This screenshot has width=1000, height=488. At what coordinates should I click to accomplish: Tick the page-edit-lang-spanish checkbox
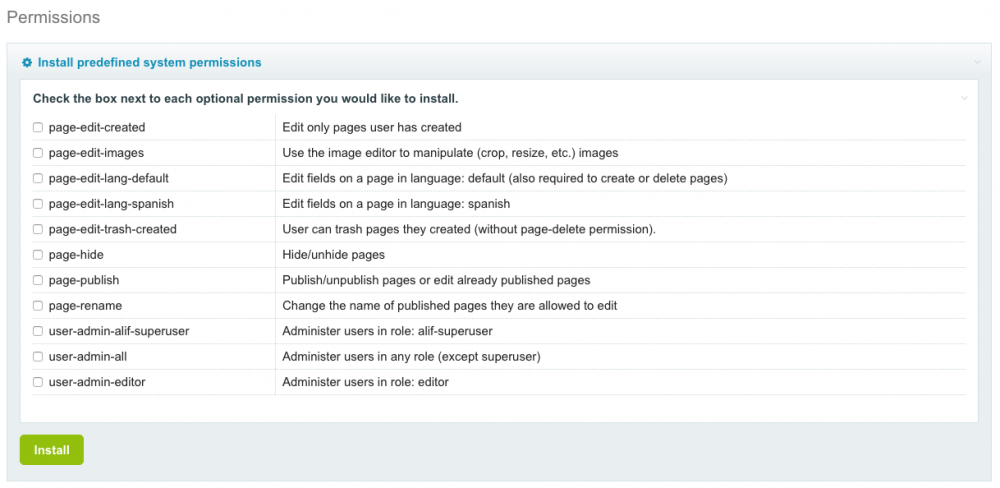click(x=38, y=204)
